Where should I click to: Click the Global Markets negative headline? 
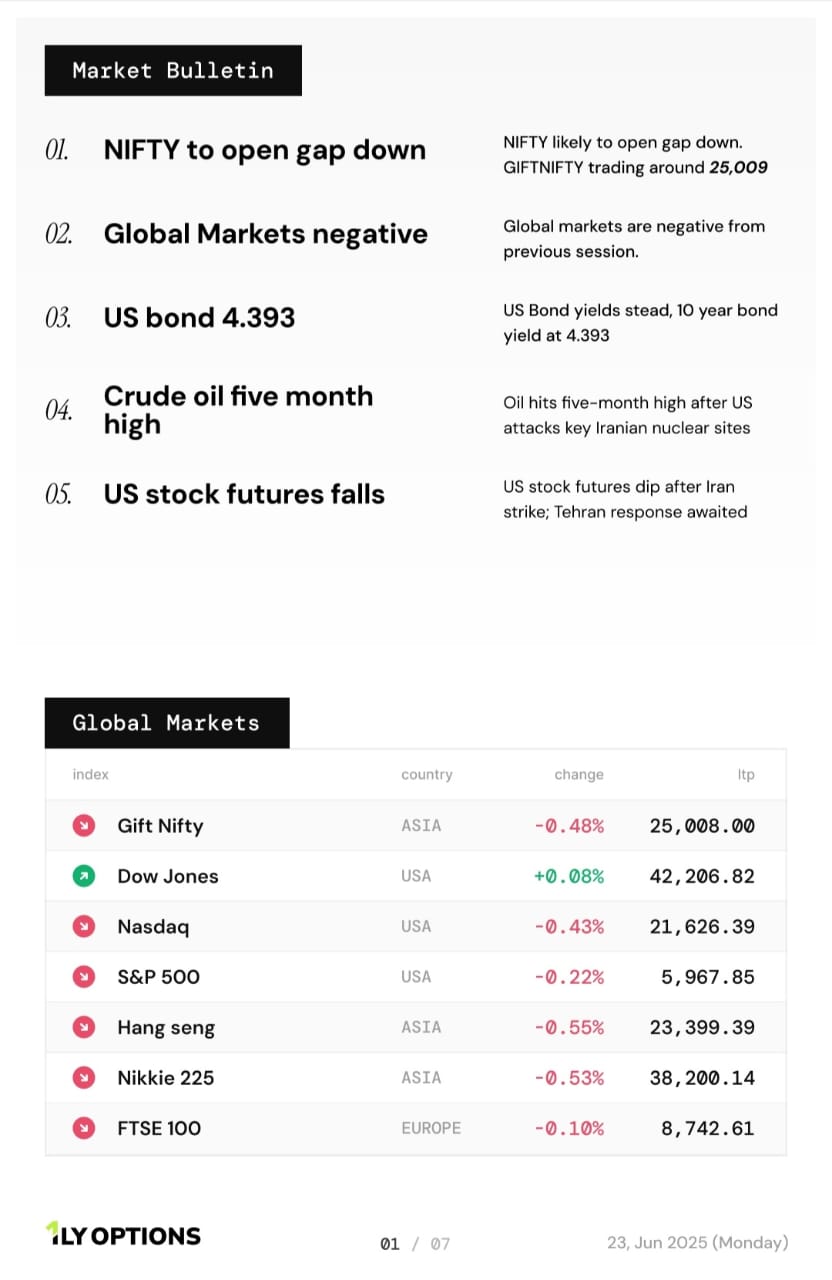(x=265, y=234)
